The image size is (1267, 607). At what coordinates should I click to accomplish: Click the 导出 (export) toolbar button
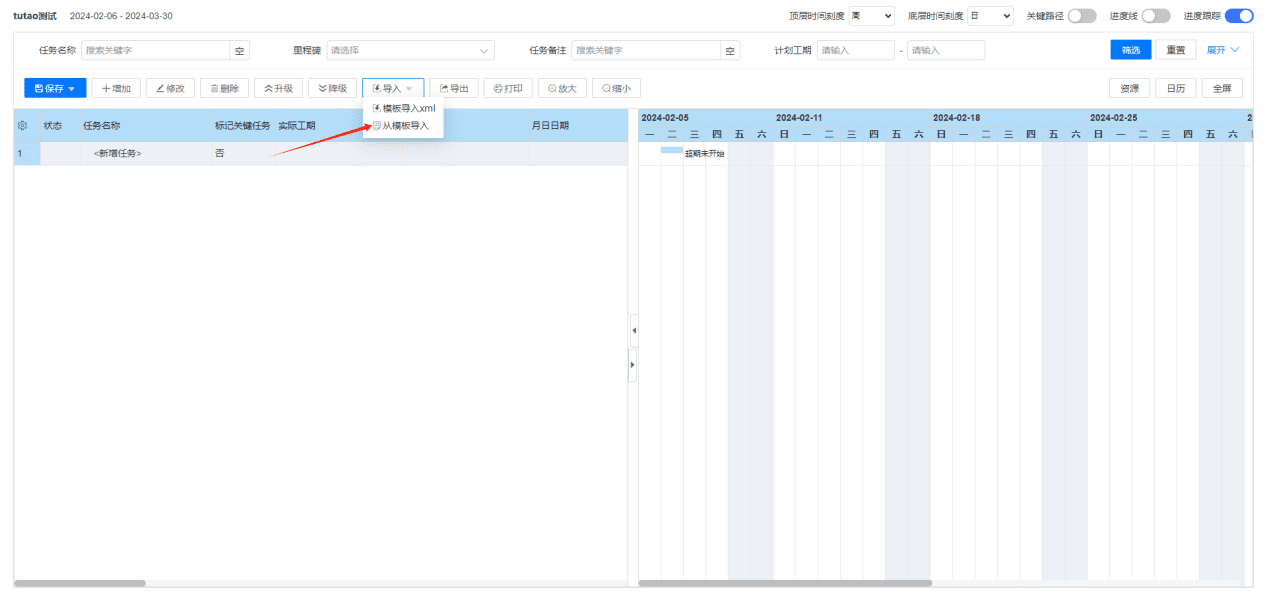point(454,88)
